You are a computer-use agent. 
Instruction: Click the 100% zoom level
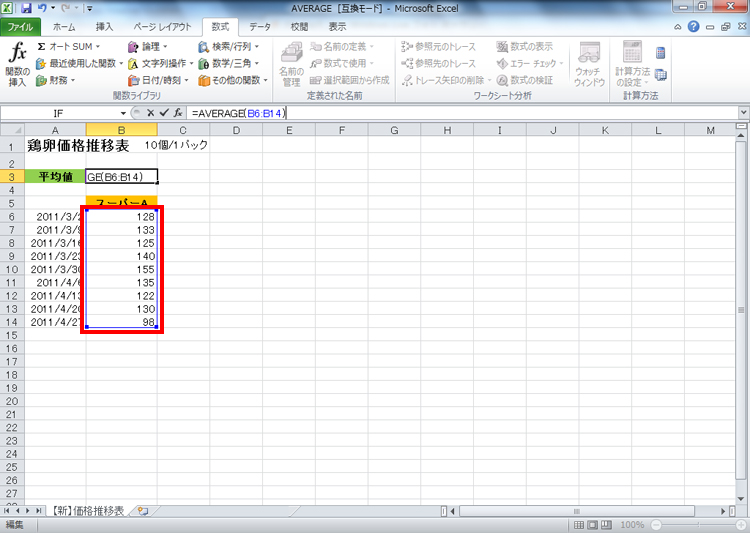(x=632, y=525)
